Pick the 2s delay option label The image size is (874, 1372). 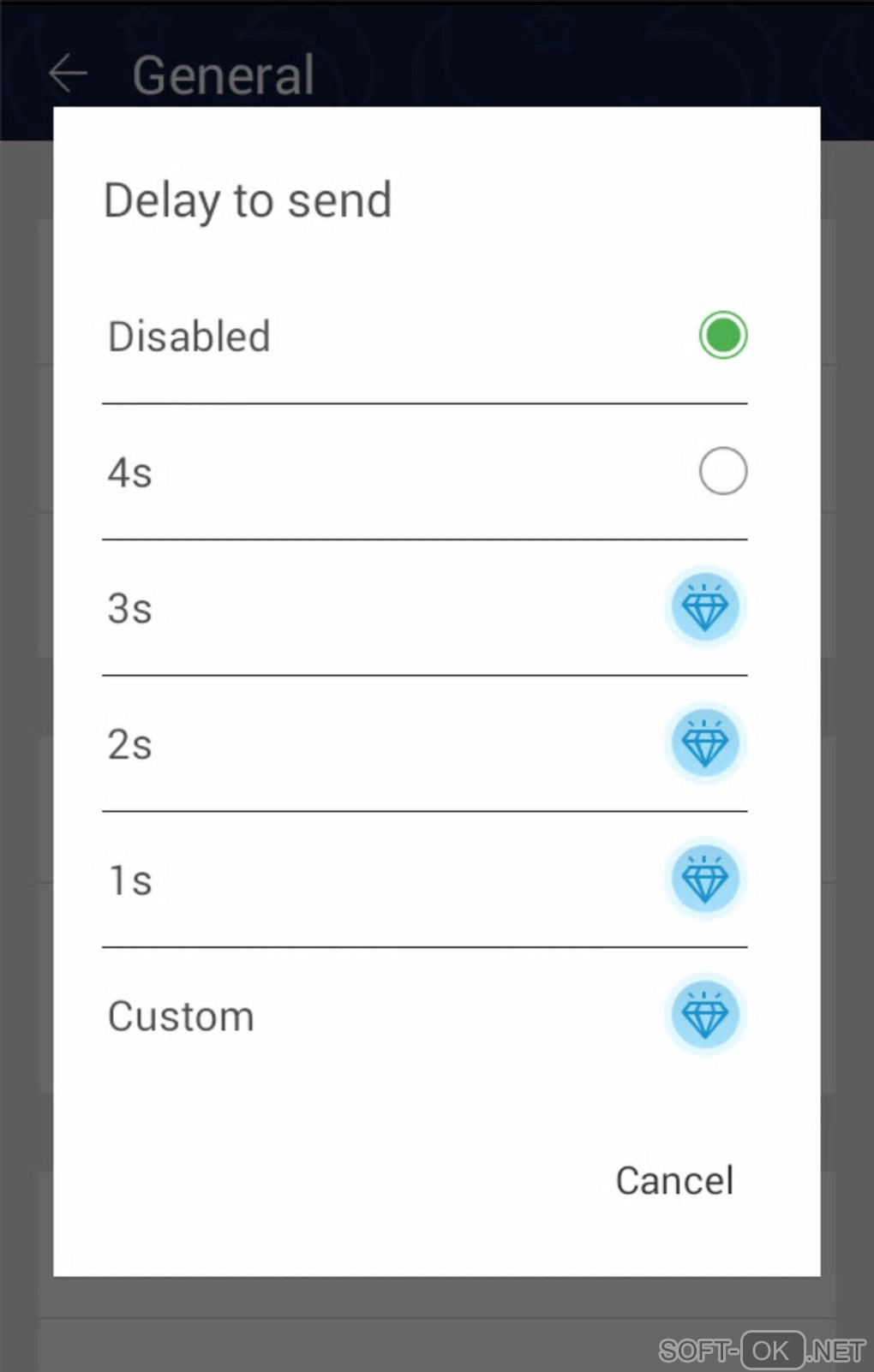tap(130, 745)
